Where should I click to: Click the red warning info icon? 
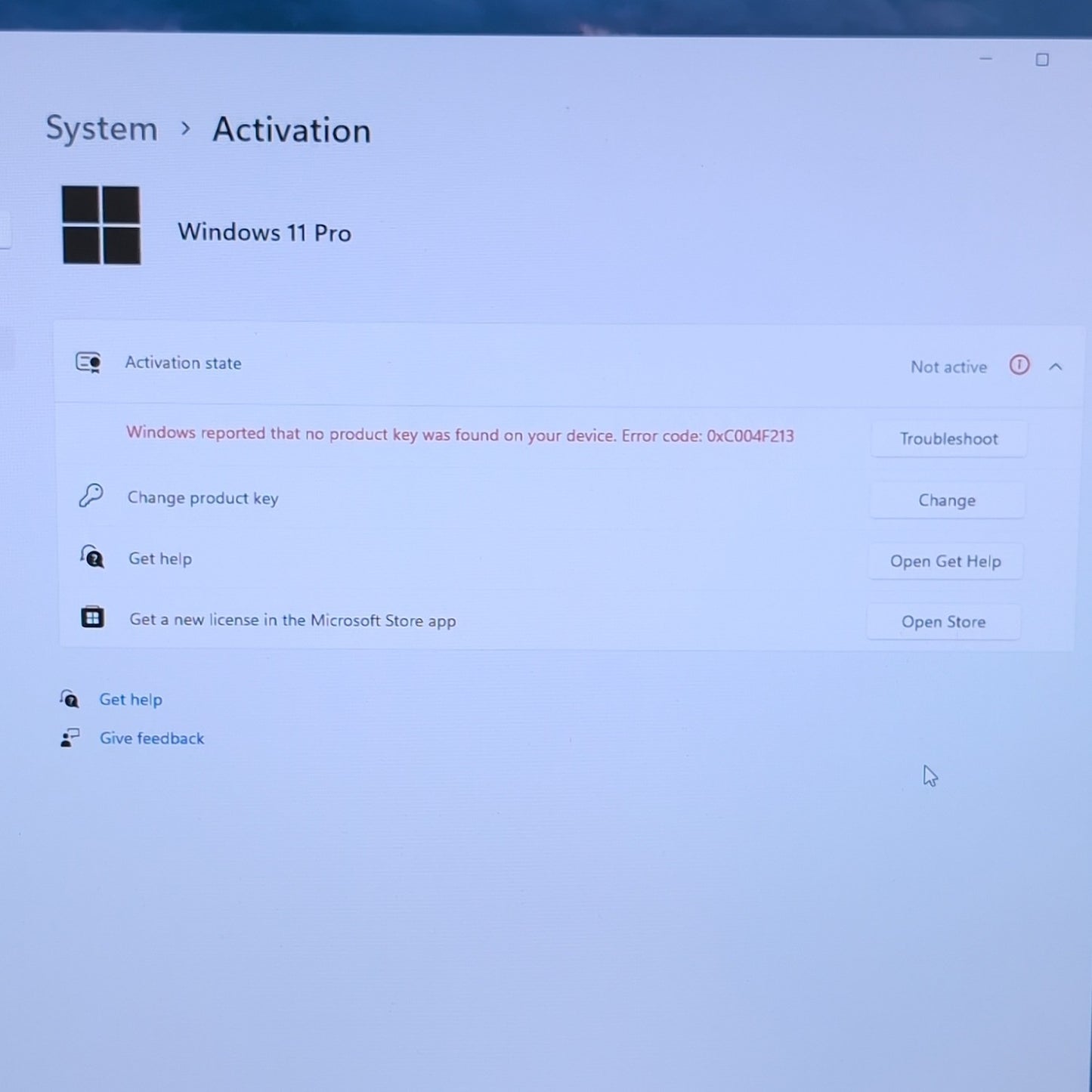tap(1019, 366)
